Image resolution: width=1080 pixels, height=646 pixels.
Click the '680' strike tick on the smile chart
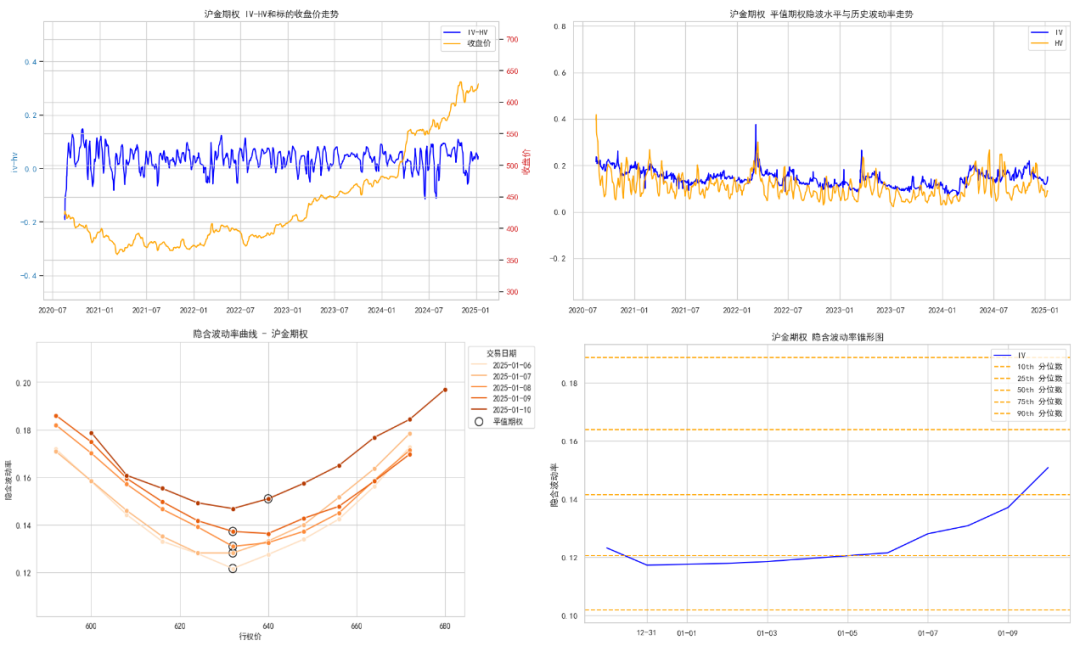444,626
